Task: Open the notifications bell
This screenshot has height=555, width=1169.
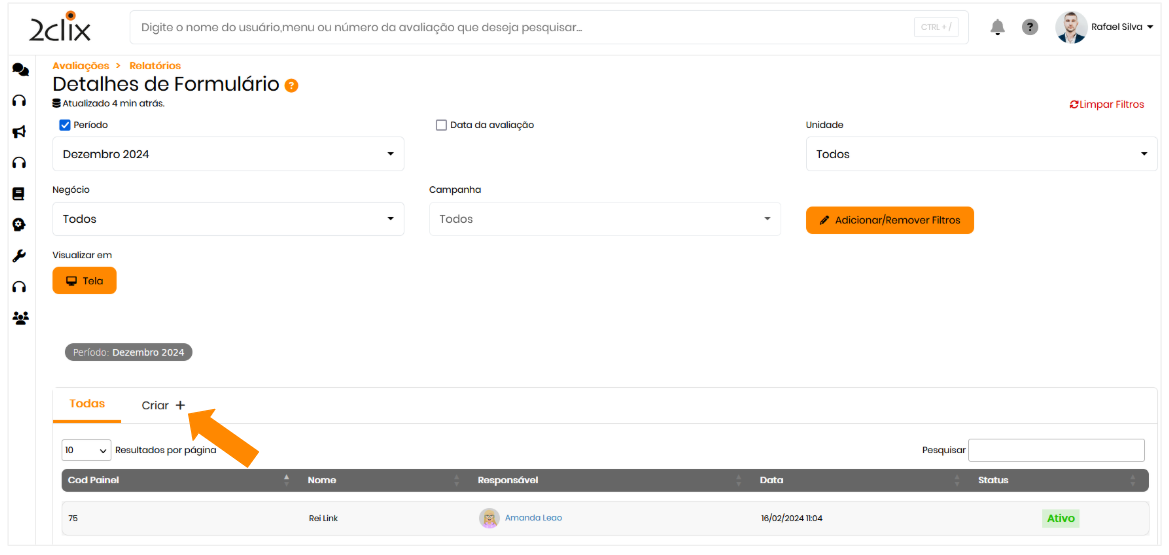Action: pos(997,27)
